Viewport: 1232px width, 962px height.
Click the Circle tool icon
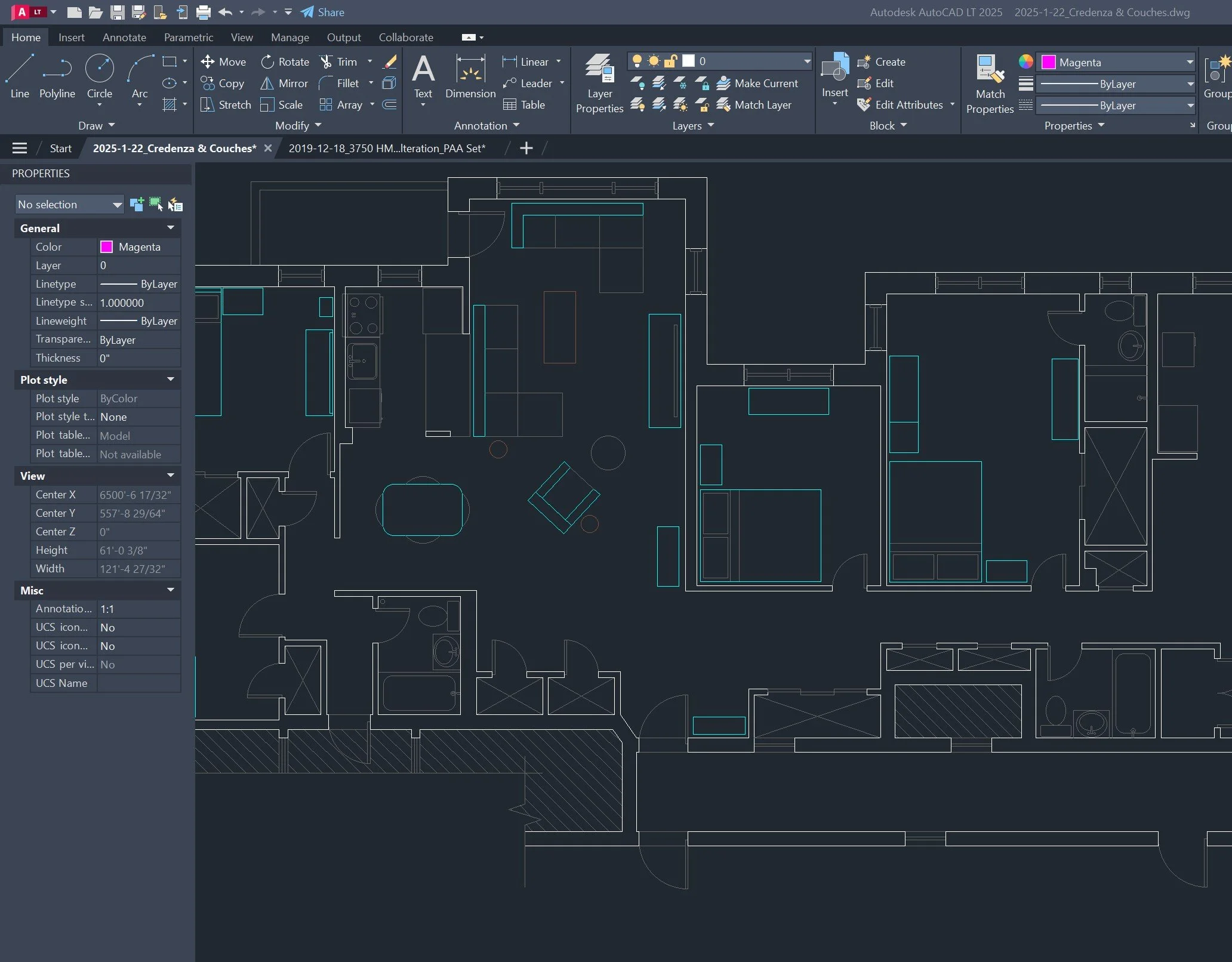pos(99,69)
